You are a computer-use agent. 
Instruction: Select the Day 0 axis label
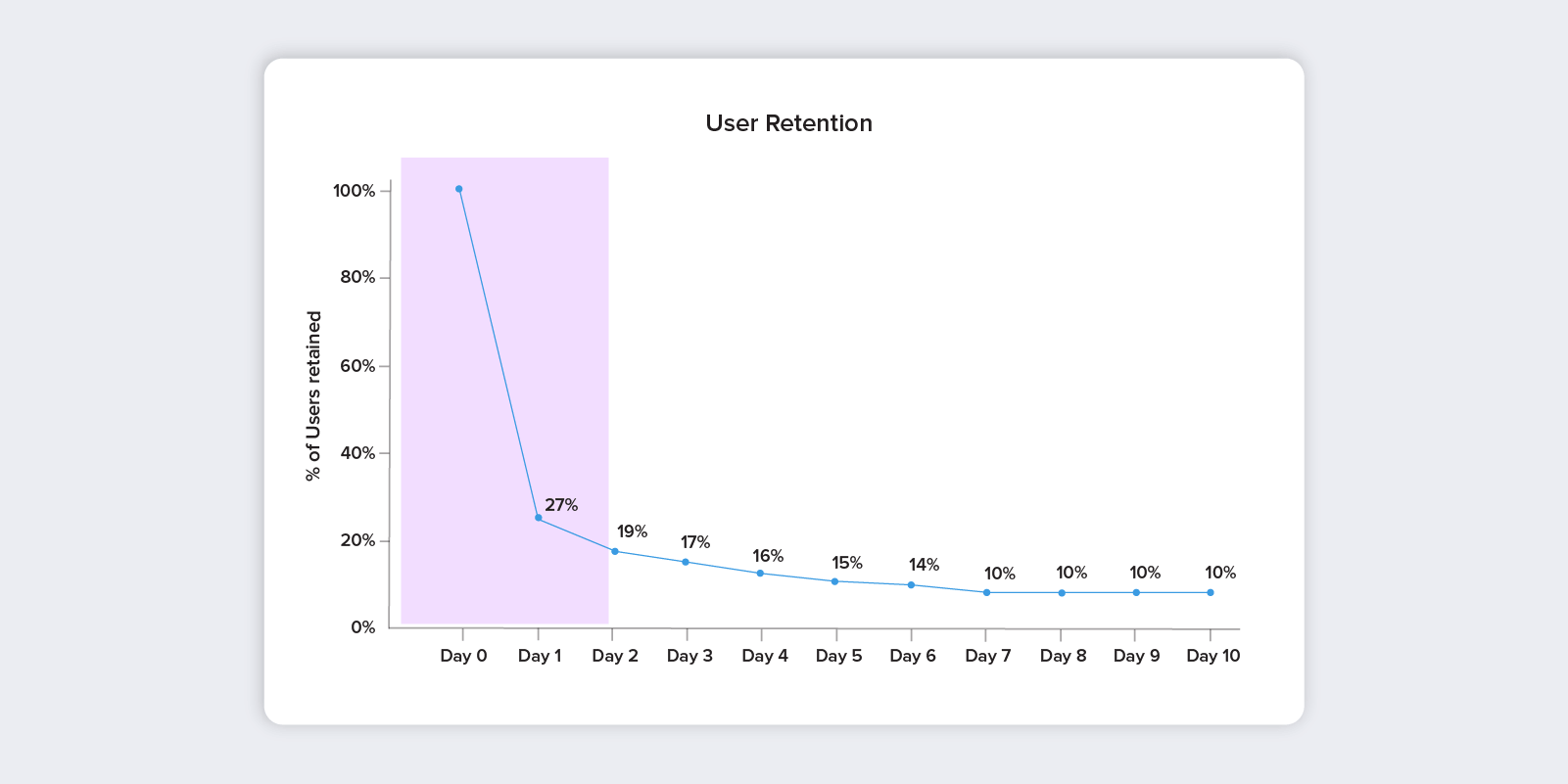[x=463, y=656]
